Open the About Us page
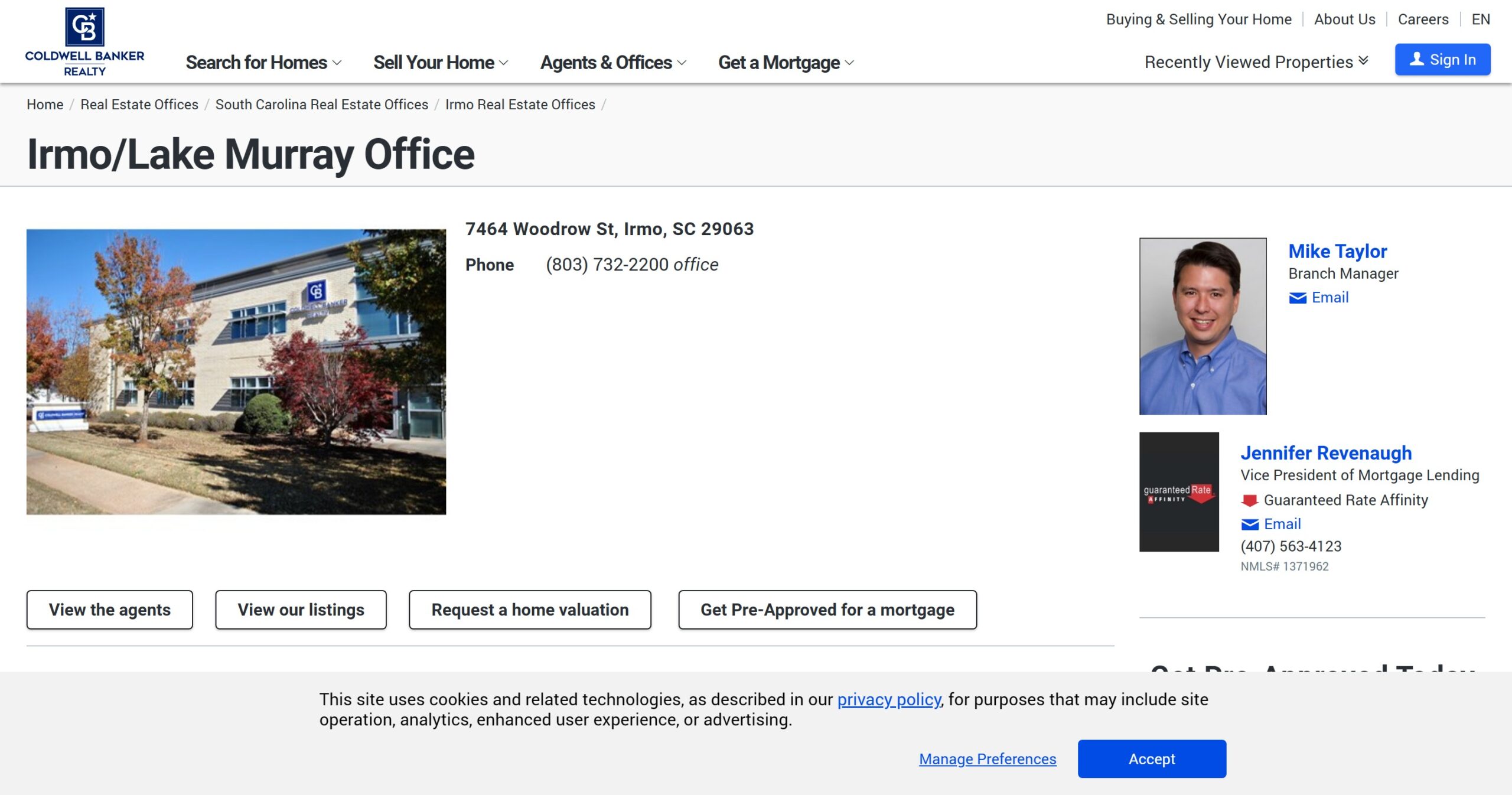This screenshot has height=795, width=1512. (x=1344, y=19)
